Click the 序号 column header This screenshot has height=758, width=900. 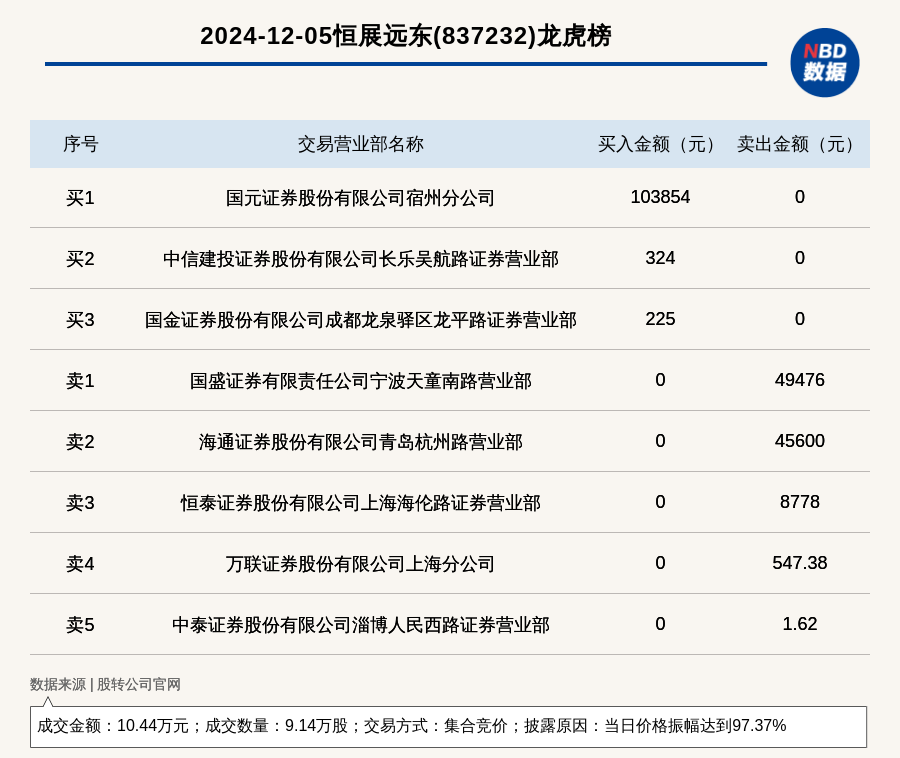click(80, 144)
